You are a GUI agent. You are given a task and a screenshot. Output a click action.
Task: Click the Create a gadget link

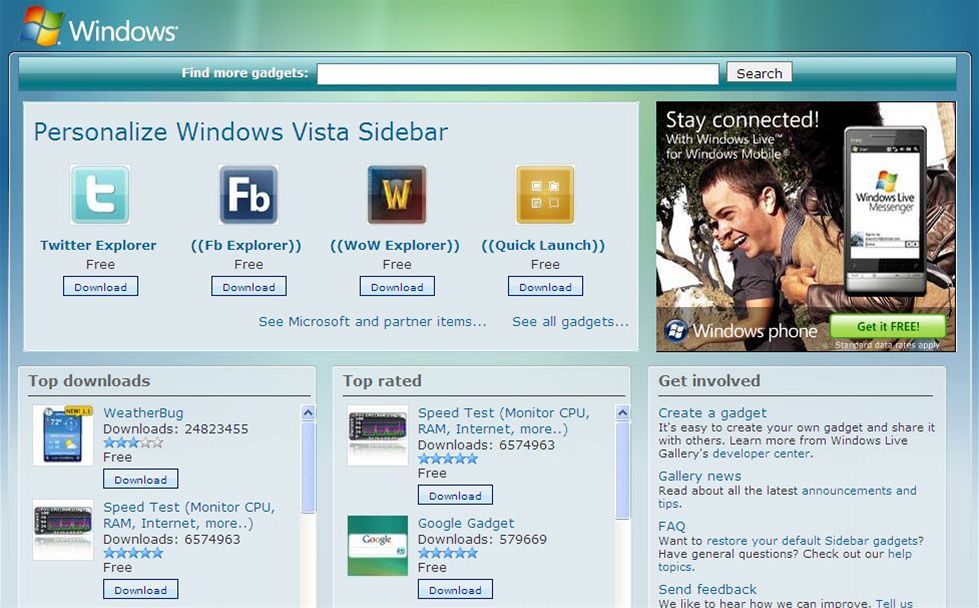tap(712, 413)
